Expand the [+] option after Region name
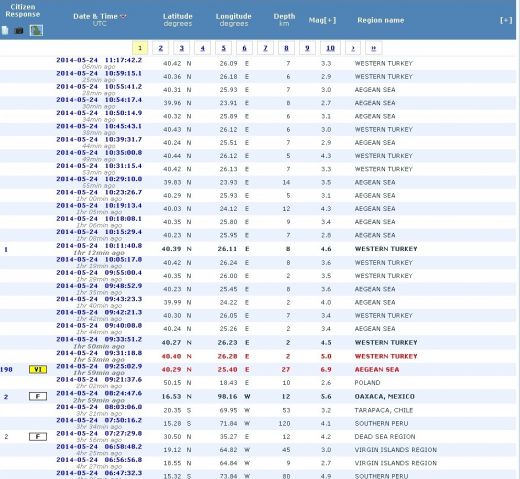Viewport: 520px width, 479px height. (x=506, y=20)
